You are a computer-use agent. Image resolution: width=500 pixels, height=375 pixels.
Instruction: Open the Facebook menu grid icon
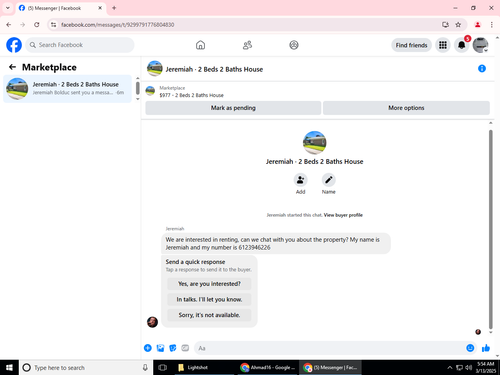(443, 45)
